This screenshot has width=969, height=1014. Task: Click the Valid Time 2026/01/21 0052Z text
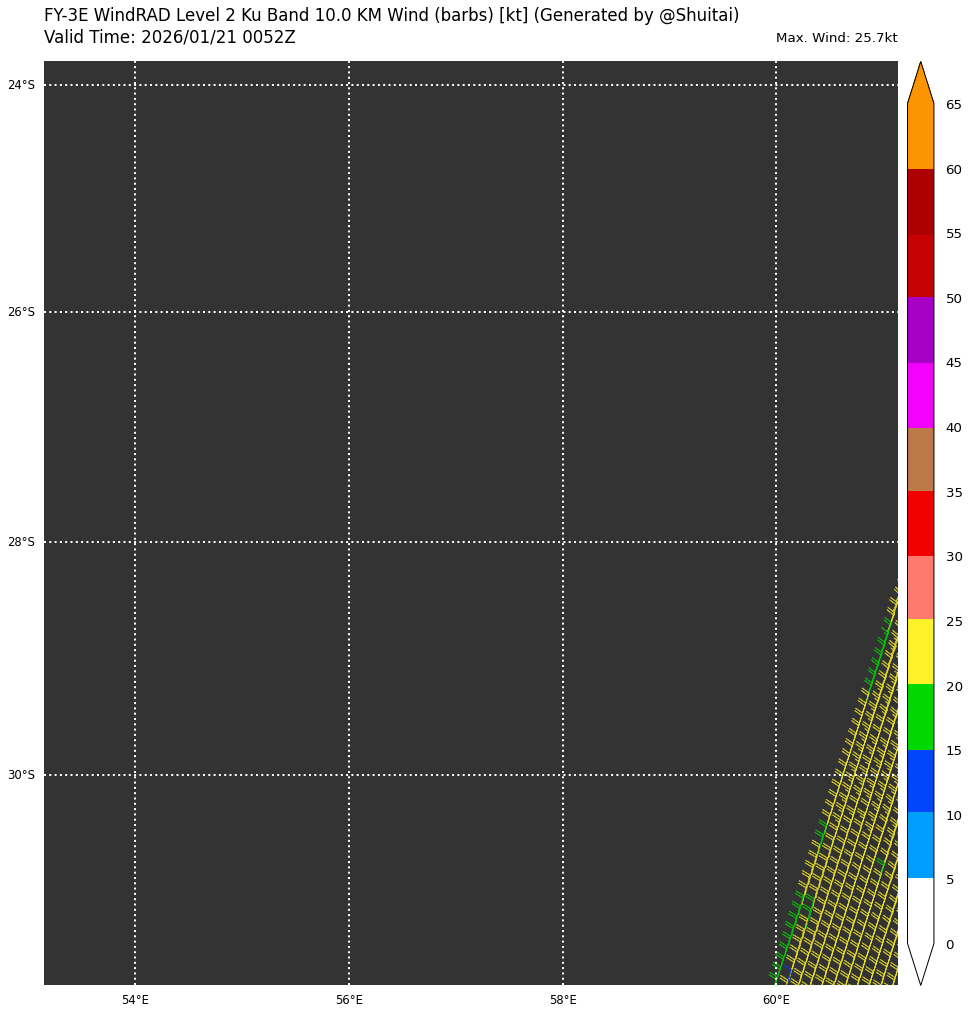tap(170, 38)
